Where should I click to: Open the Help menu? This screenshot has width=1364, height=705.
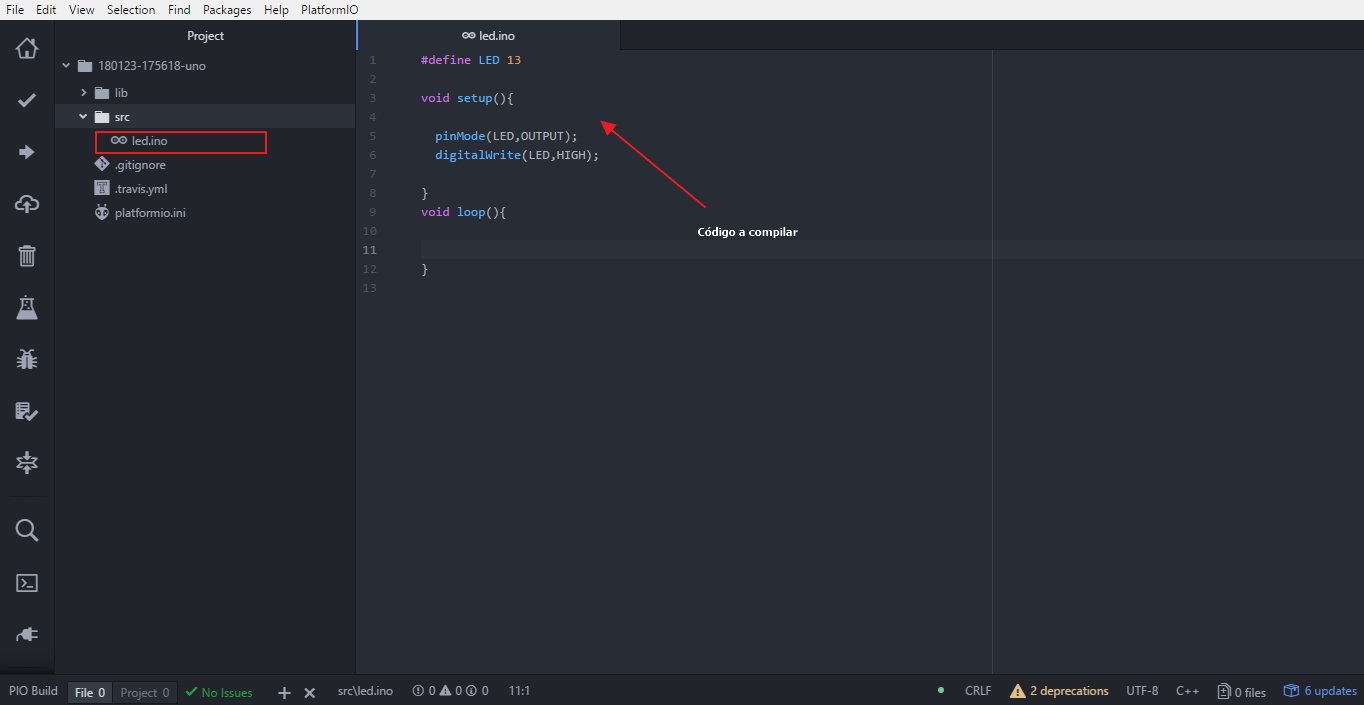point(276,9)
